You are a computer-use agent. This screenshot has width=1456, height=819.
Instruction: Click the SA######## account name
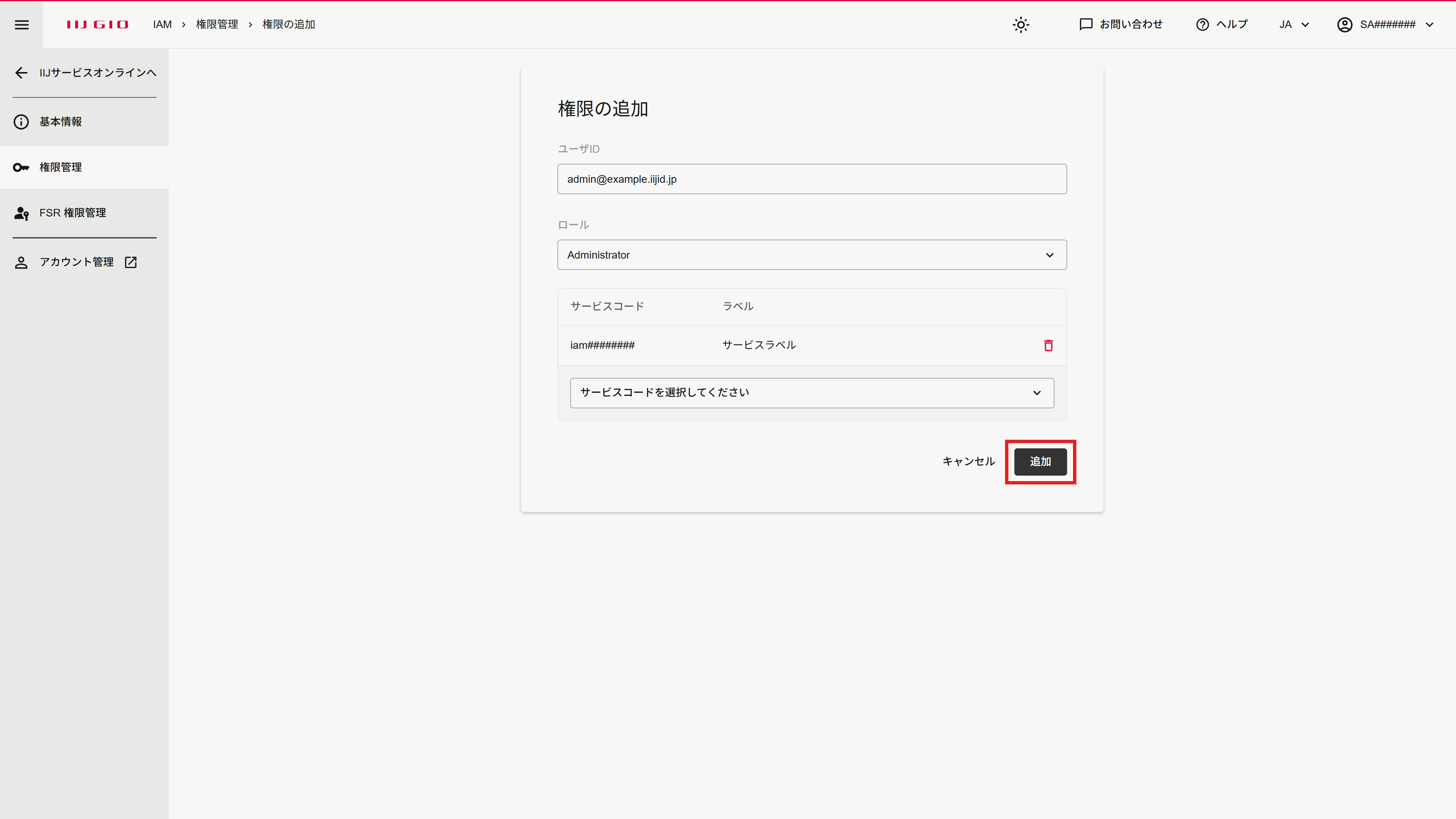[1388, 24]
